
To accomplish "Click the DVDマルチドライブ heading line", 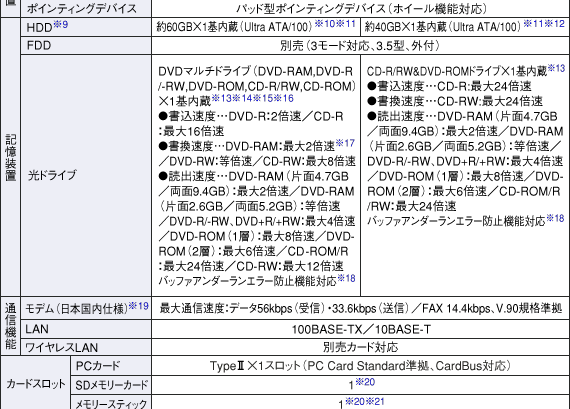I will point(256,71).
